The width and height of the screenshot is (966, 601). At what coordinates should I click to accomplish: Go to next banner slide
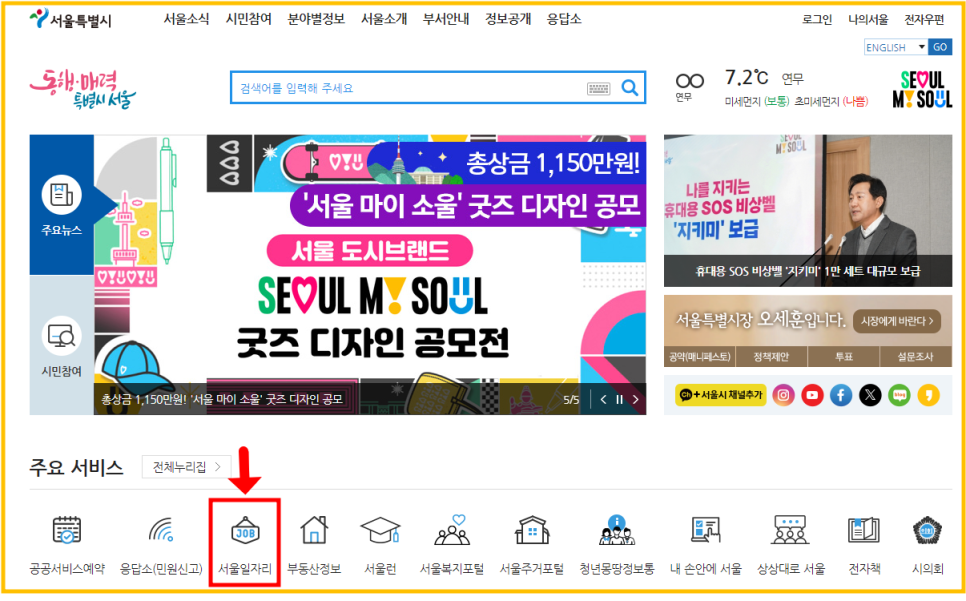[636, 400]
